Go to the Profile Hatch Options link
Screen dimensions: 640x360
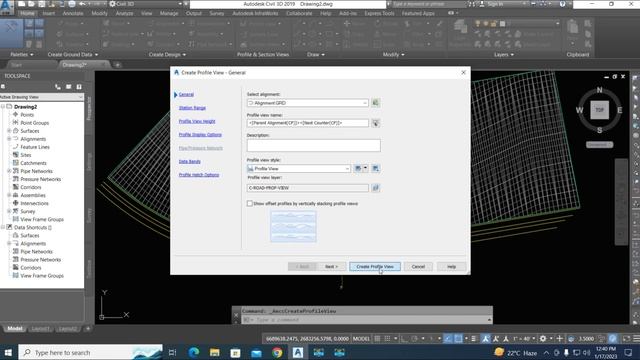pos(199,175)
